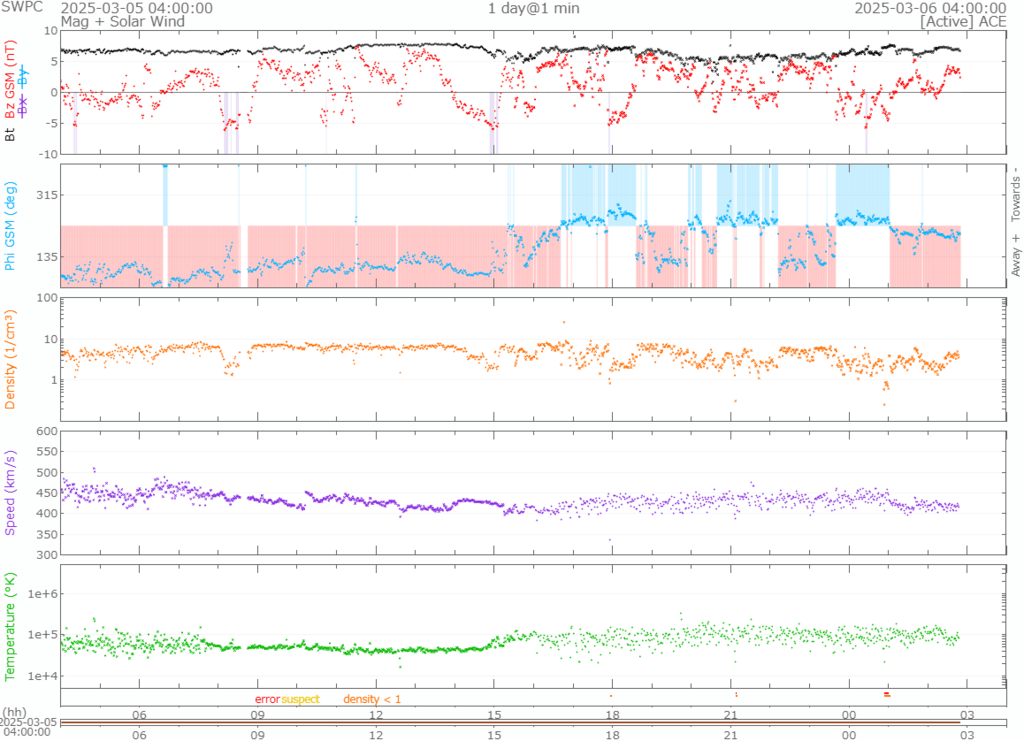1024x741 pixels.
Task: Click the 'suspect' legend text
Action: [300, 699]
